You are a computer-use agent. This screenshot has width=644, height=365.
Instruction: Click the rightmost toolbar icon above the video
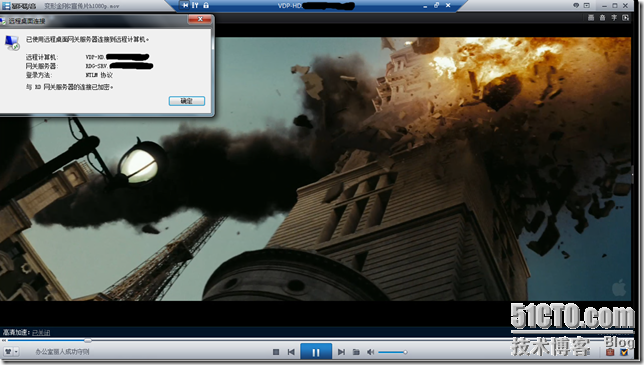[x=626, y=18]
